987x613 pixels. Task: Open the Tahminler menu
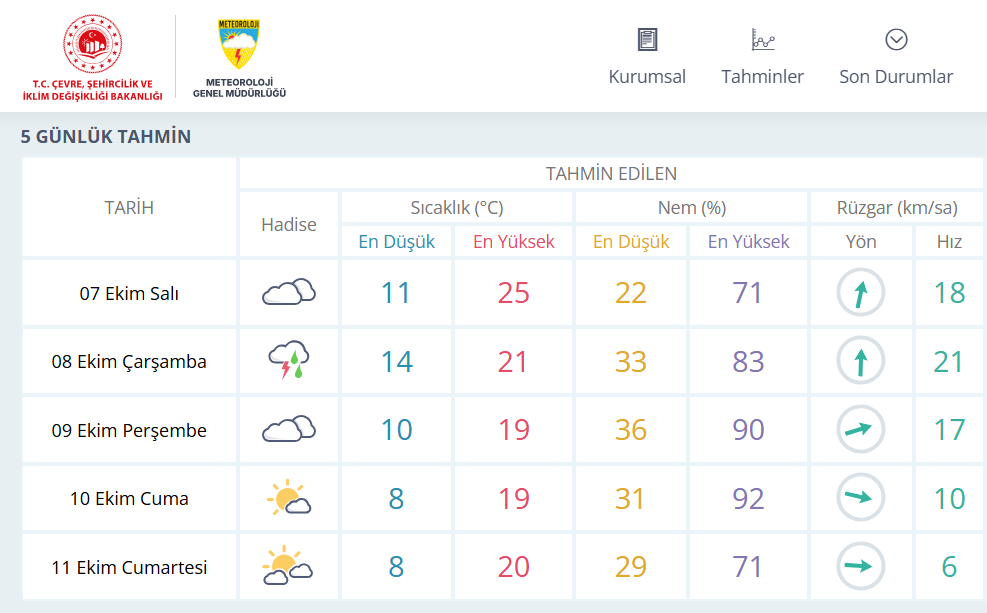coord(762,77)
